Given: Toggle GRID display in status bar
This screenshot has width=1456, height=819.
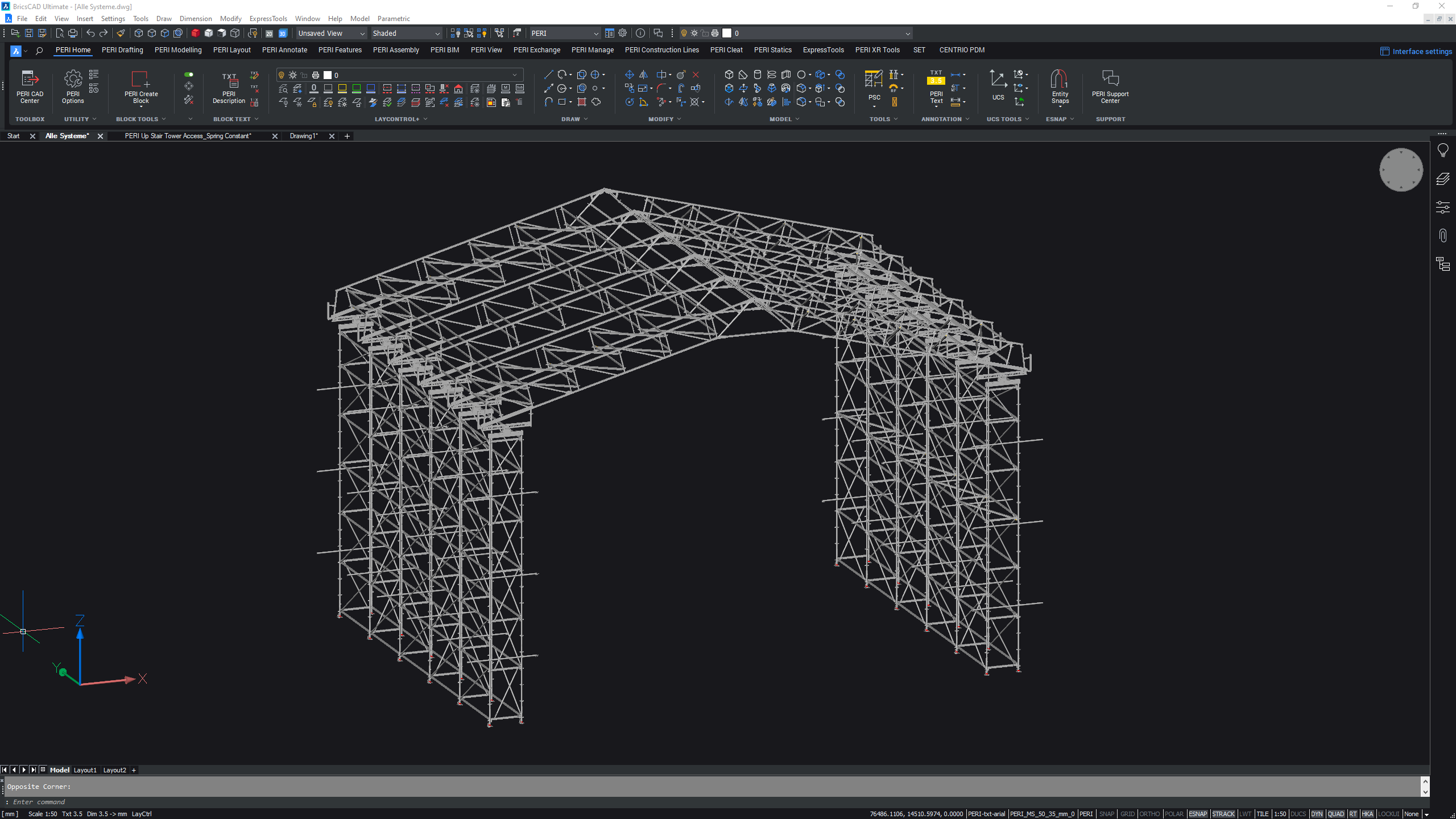Looking at the screenshot, I should pyautogui.click(x=1127, y=814).
